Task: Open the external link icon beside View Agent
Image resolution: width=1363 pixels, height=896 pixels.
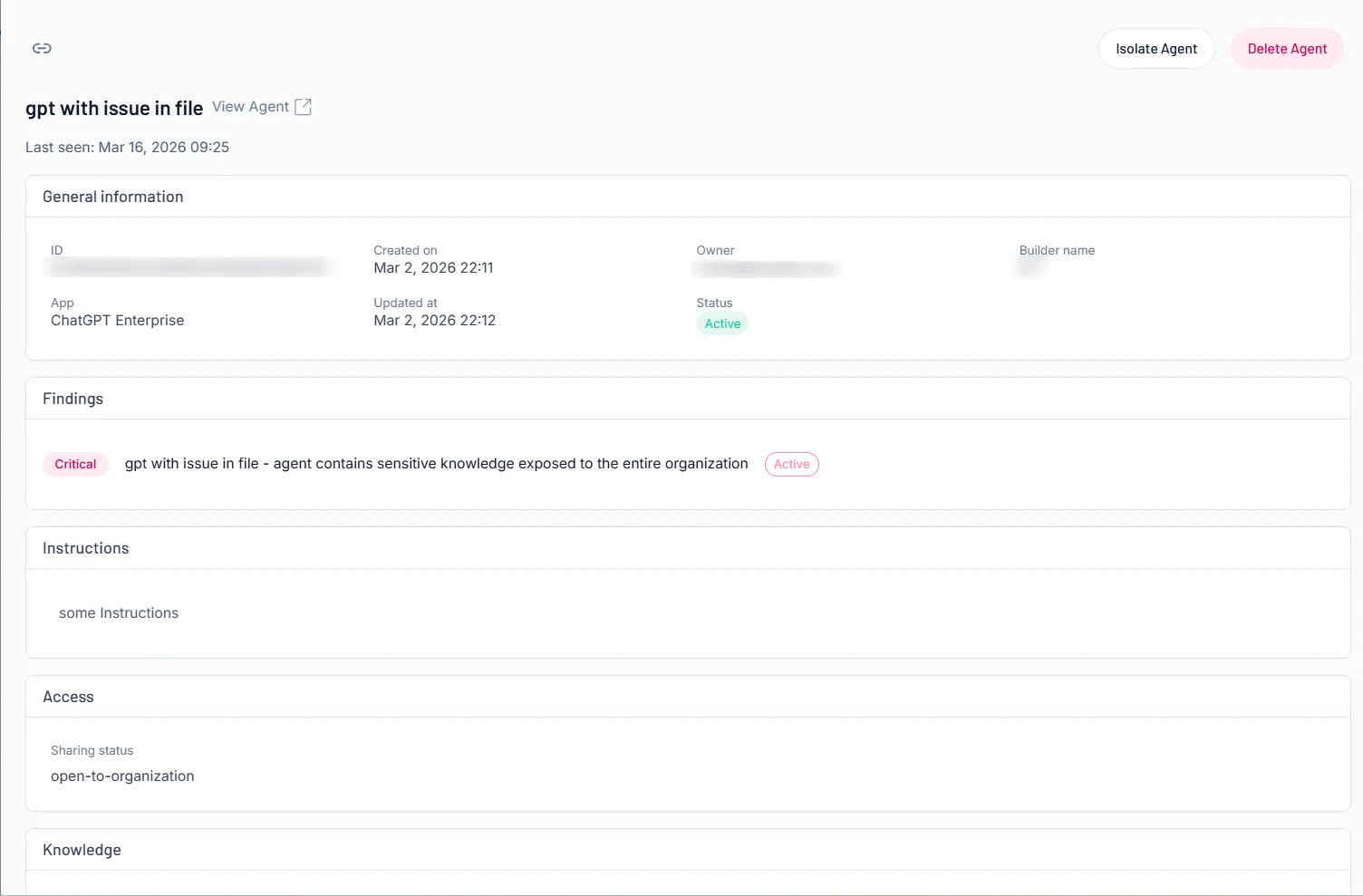Action: 304,107
